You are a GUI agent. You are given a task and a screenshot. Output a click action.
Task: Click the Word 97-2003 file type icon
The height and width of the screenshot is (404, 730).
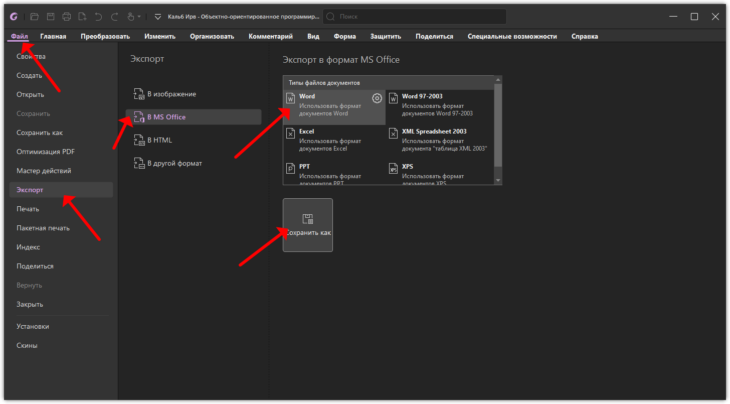pos(393,98)
